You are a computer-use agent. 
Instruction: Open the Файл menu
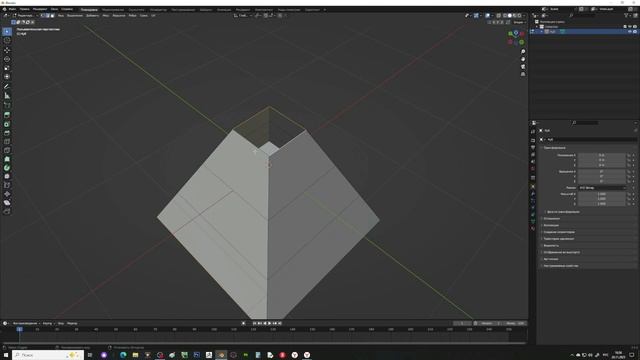tap(12, 9)
